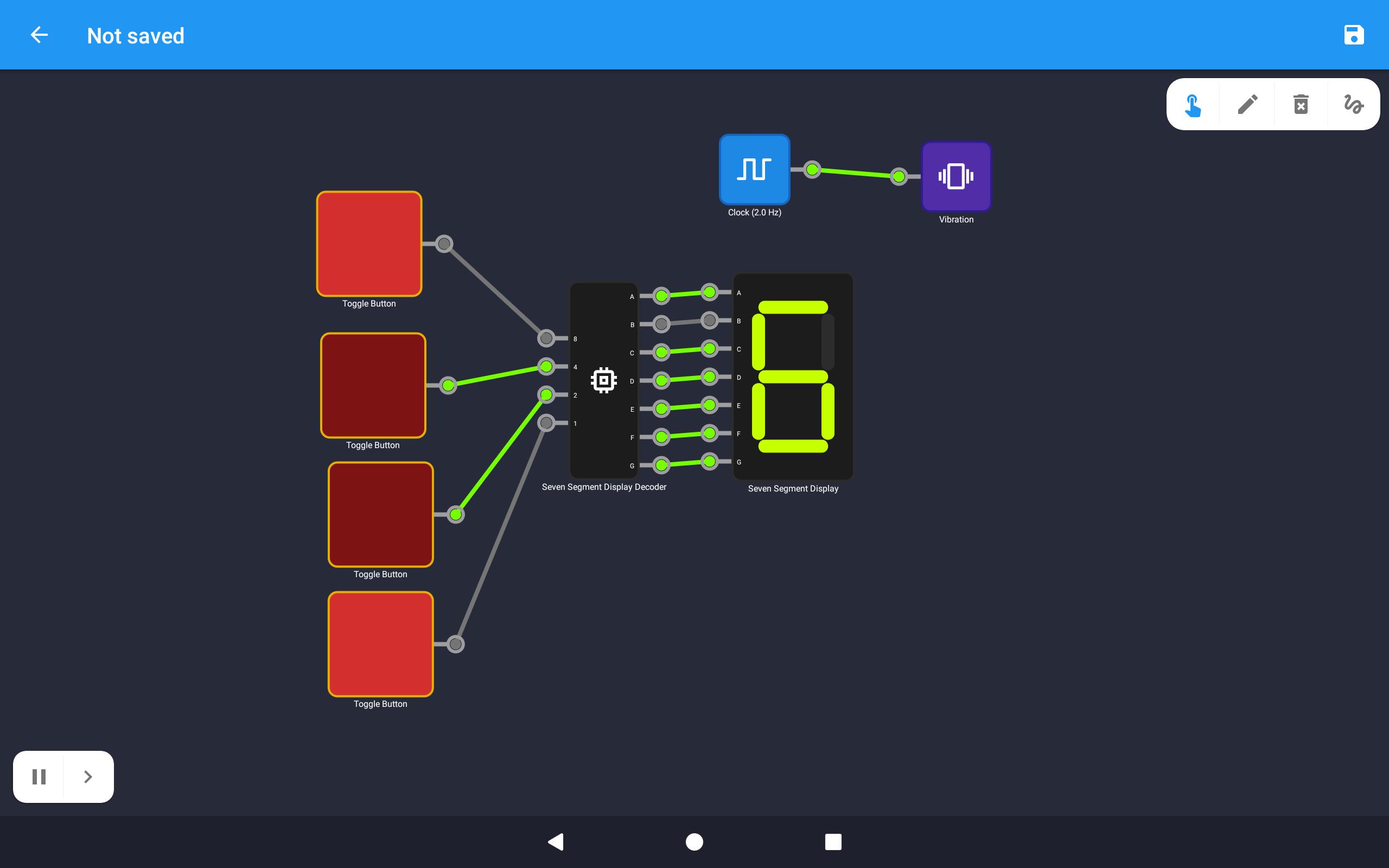Viewport: 1389px width, 868px height.
Task: Click display input B node
Action: (x=710, y=320)
